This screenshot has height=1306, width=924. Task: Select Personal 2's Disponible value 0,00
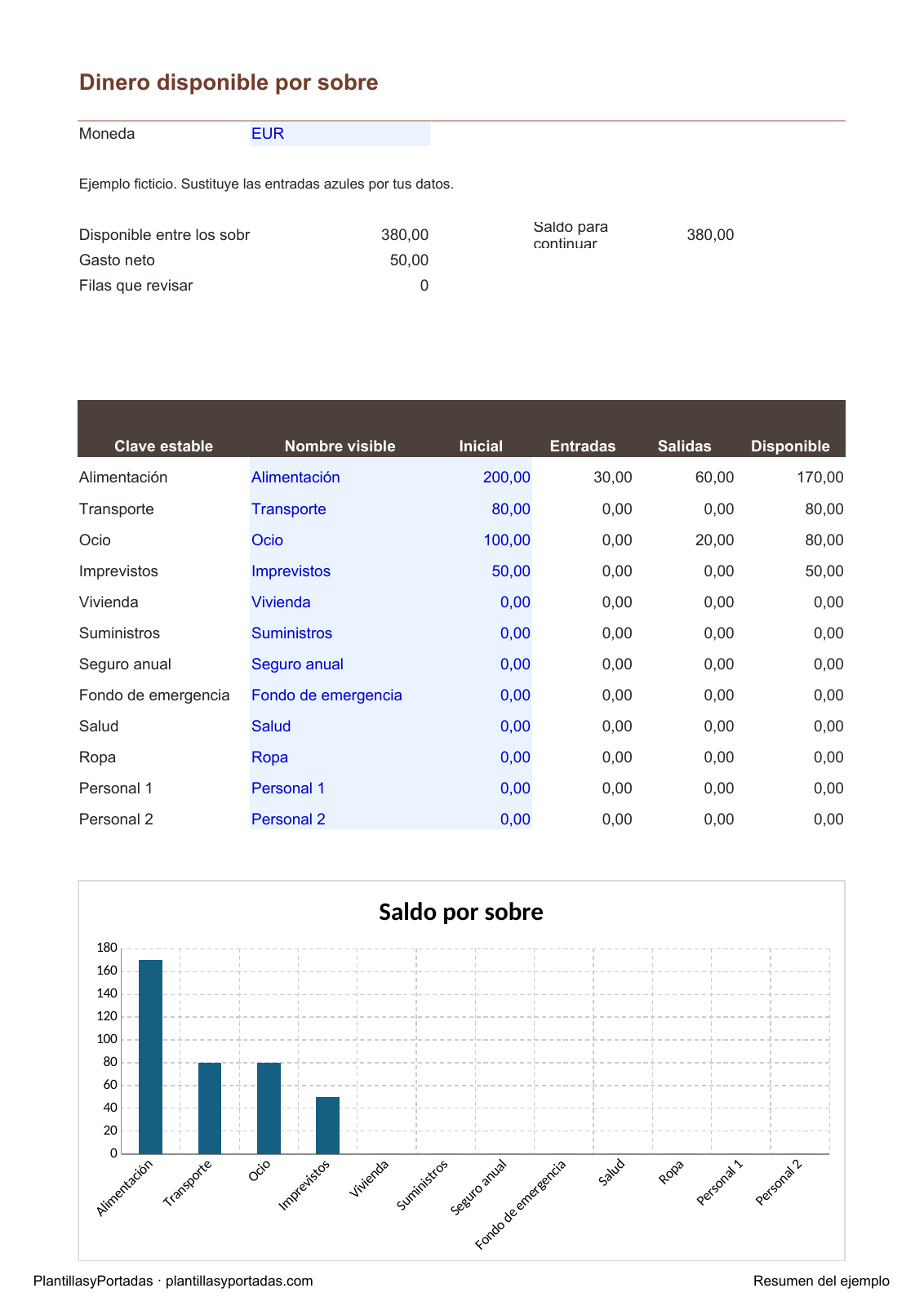point(828,820)
